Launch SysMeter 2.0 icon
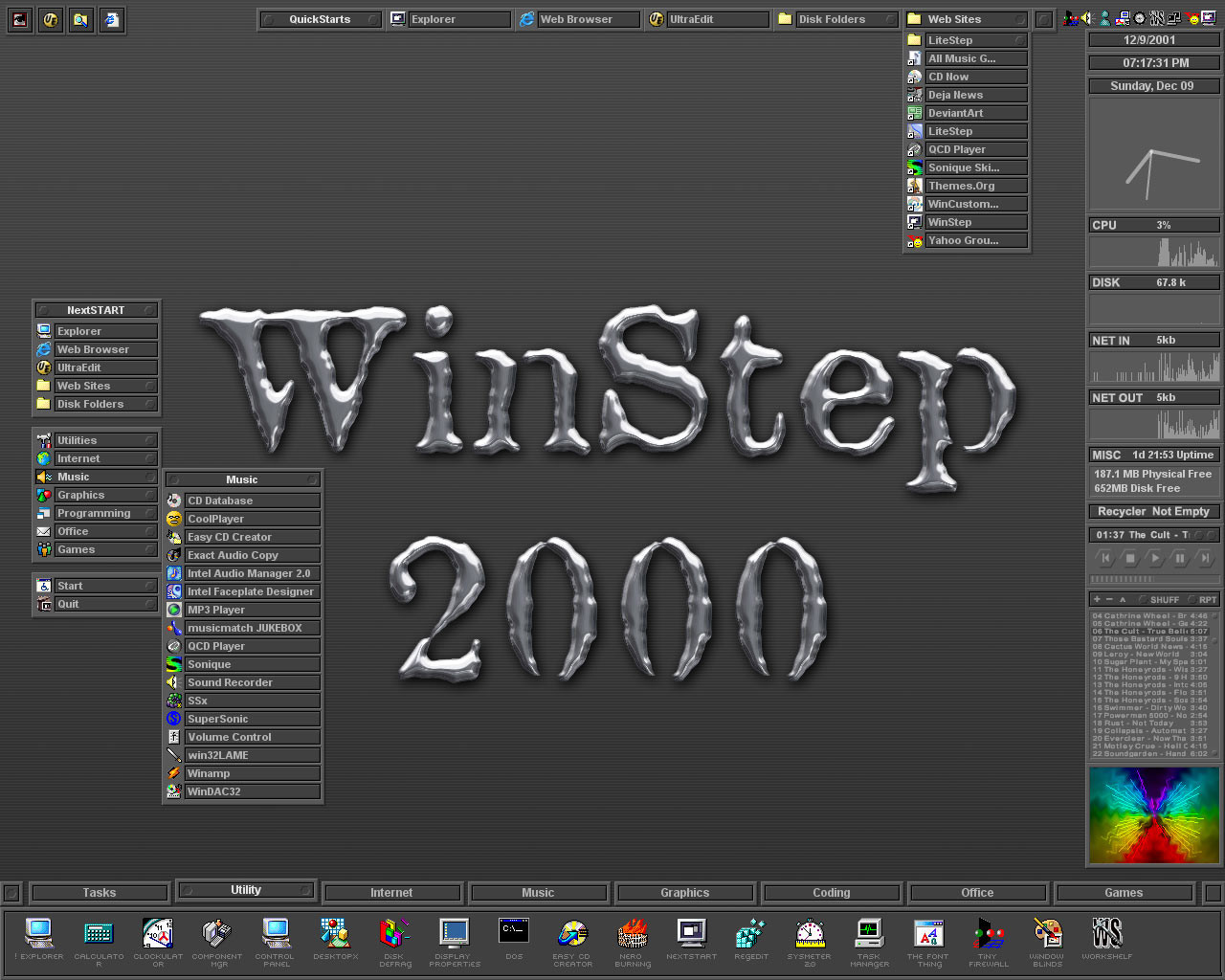The height and width of the screenshot is (980, 1225). click(x=810, y=943)
